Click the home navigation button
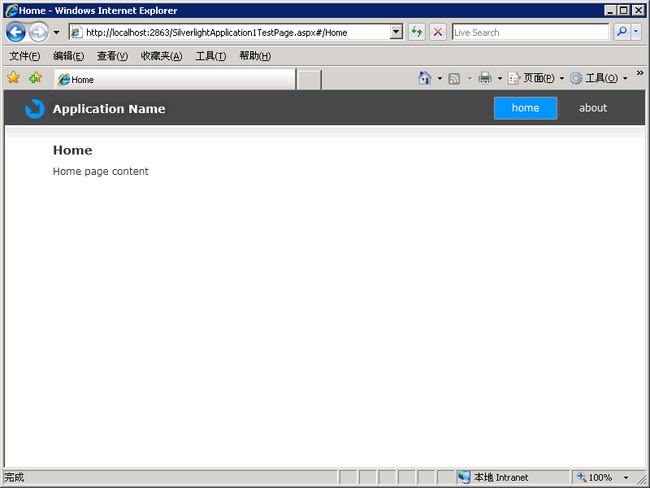The image size is (650, 488). point(525,108)
